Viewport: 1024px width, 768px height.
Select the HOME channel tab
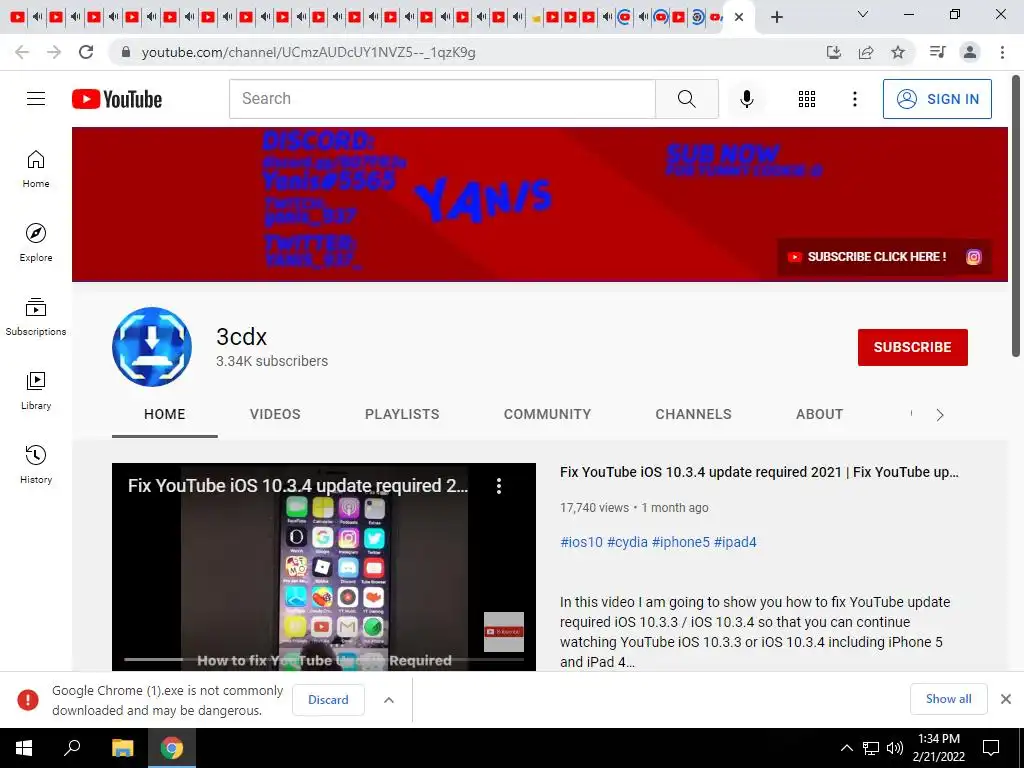pos(165,415)
